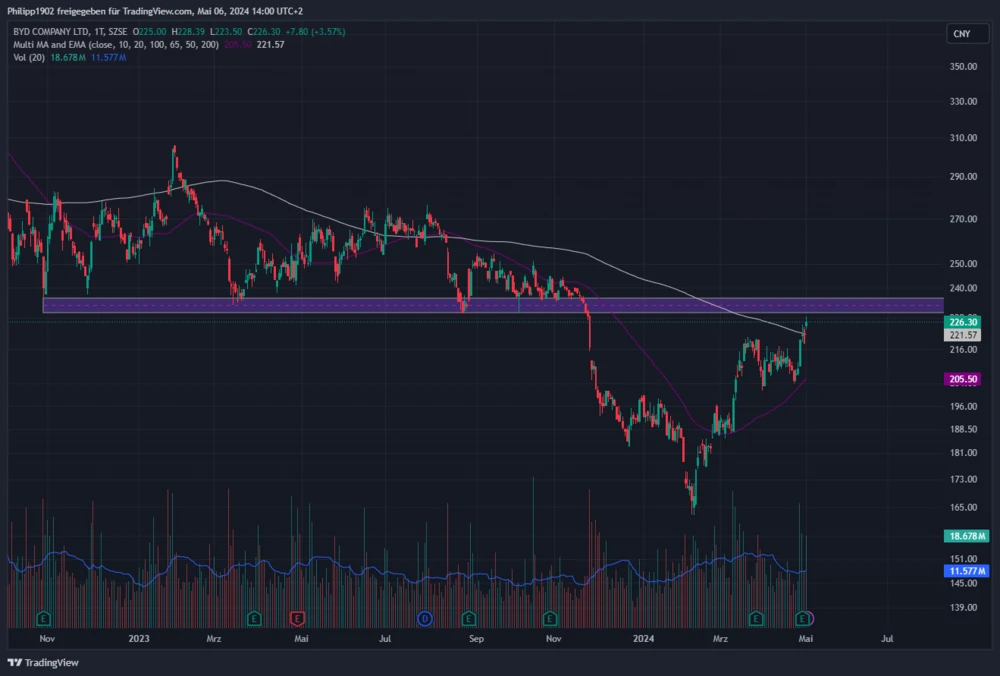Click the red earnings marker near Mai 2023
1000x676 pixels.
(296, 618)
